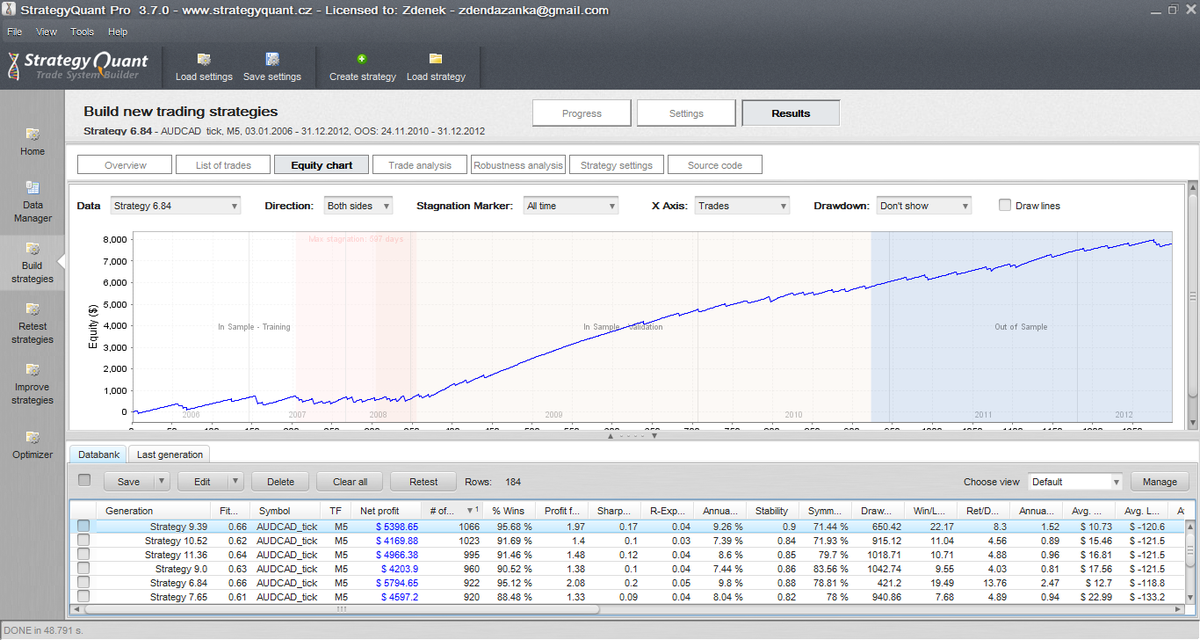The height and width of the screenshot is (640, 1200).
Task: Open the Trade analysis tab
Action: [420, 165]
